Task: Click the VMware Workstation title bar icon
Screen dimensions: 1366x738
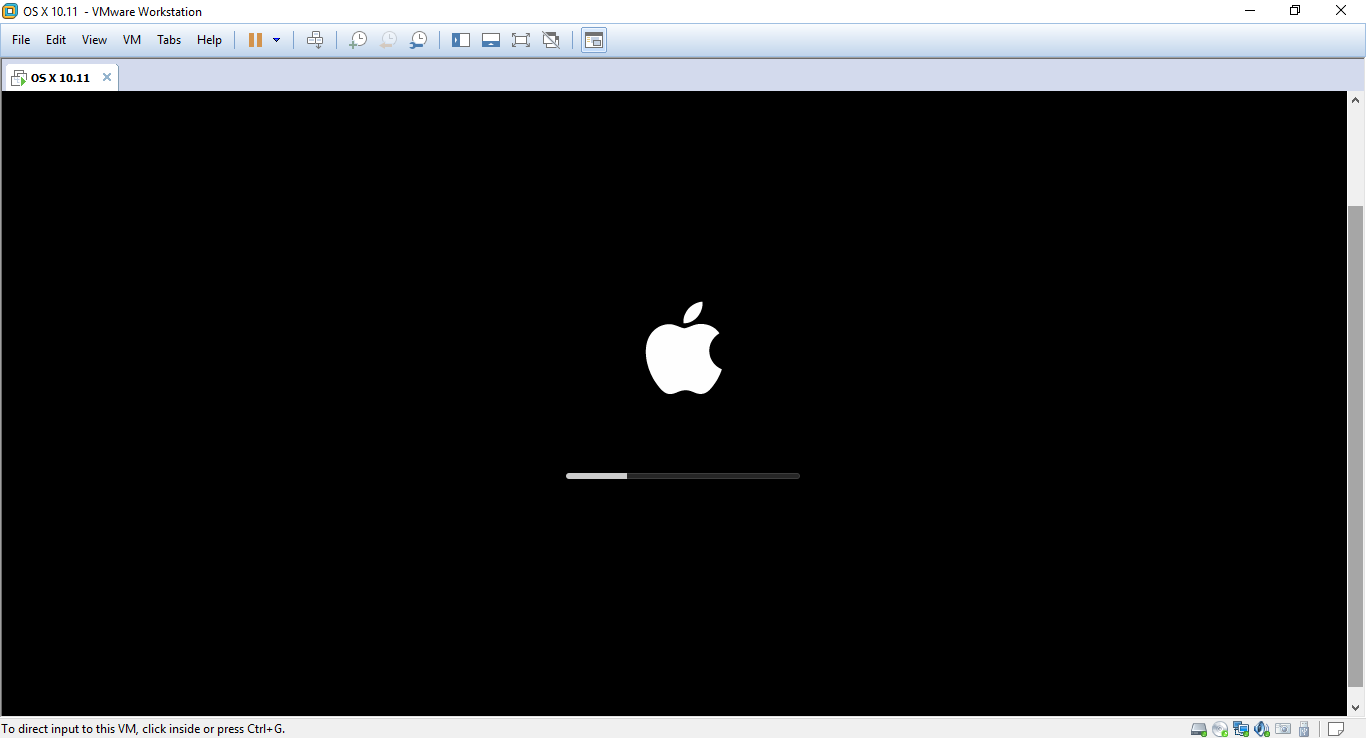Action: click(10, 11)
